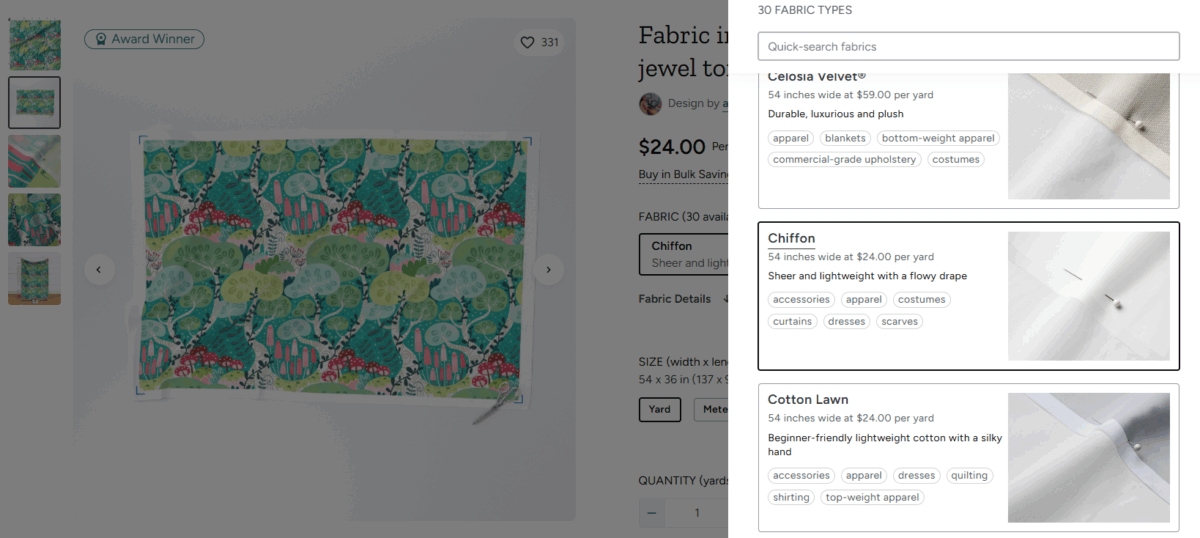Viewport: 1200px width, 538px height.
Task: Click the designer avatar icon
Action: tap(651, 103)
